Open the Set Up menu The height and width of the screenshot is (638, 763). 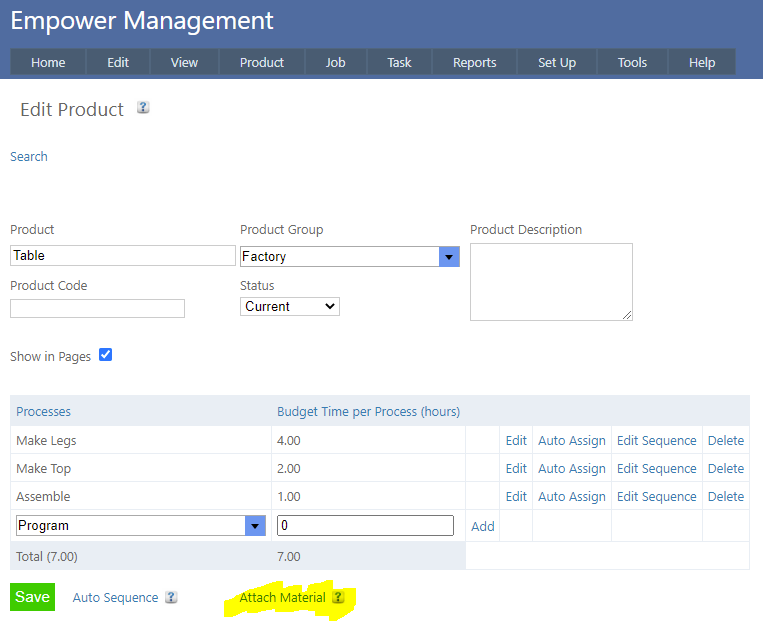[556, 62]
